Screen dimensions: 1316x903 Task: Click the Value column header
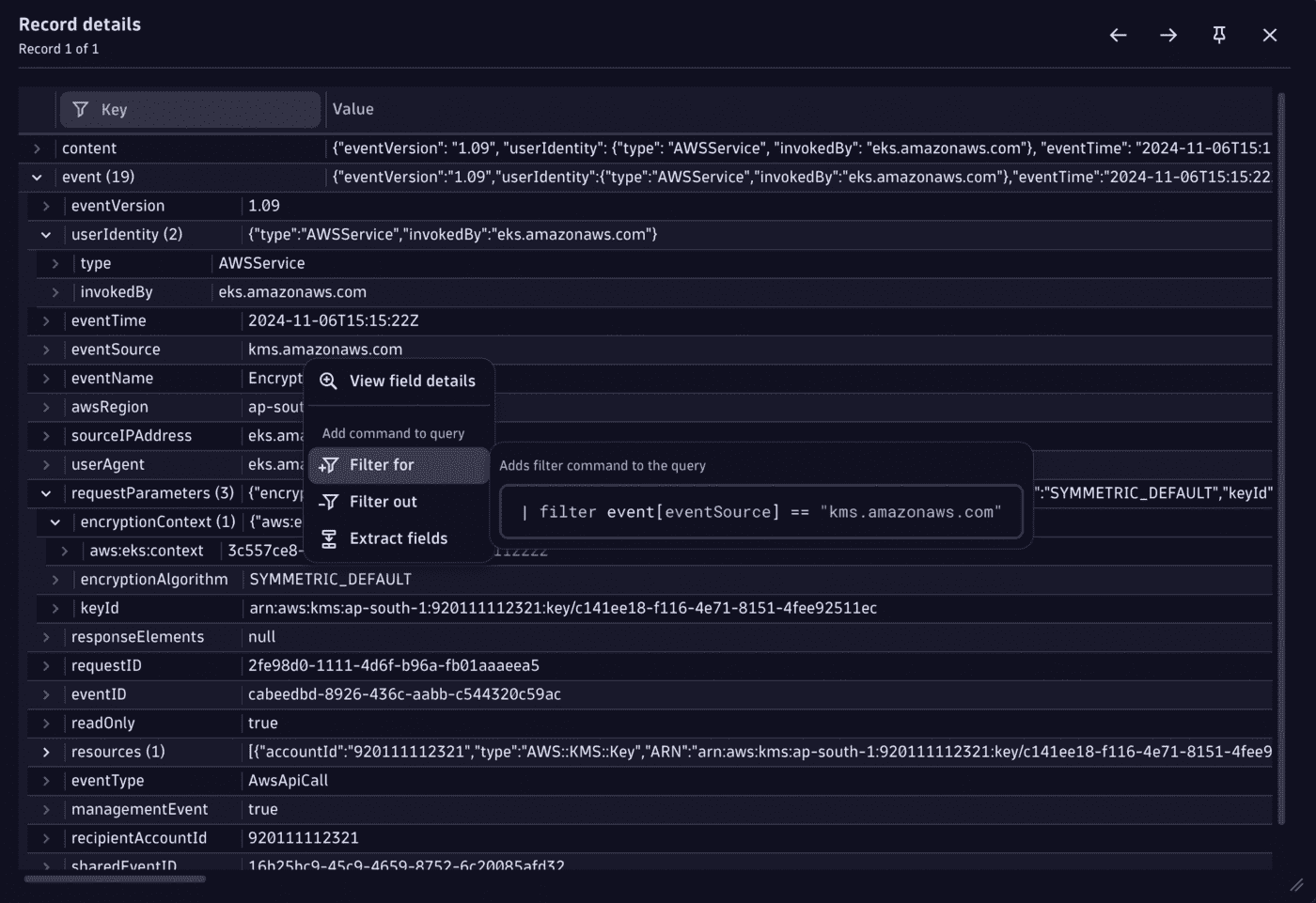click(x=353, y=109)
